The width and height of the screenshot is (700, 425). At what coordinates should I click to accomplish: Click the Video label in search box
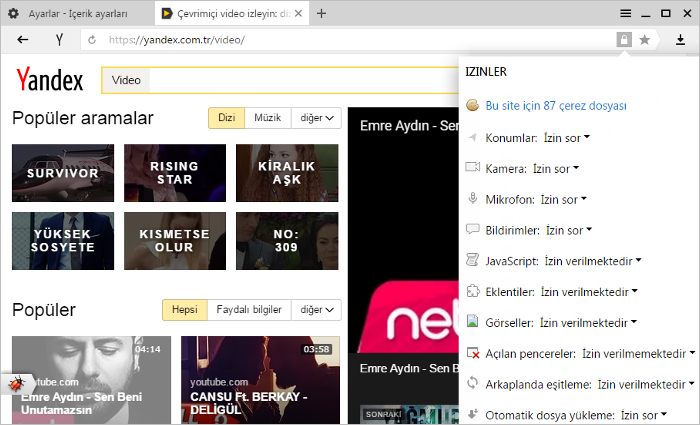pos(126,80)
